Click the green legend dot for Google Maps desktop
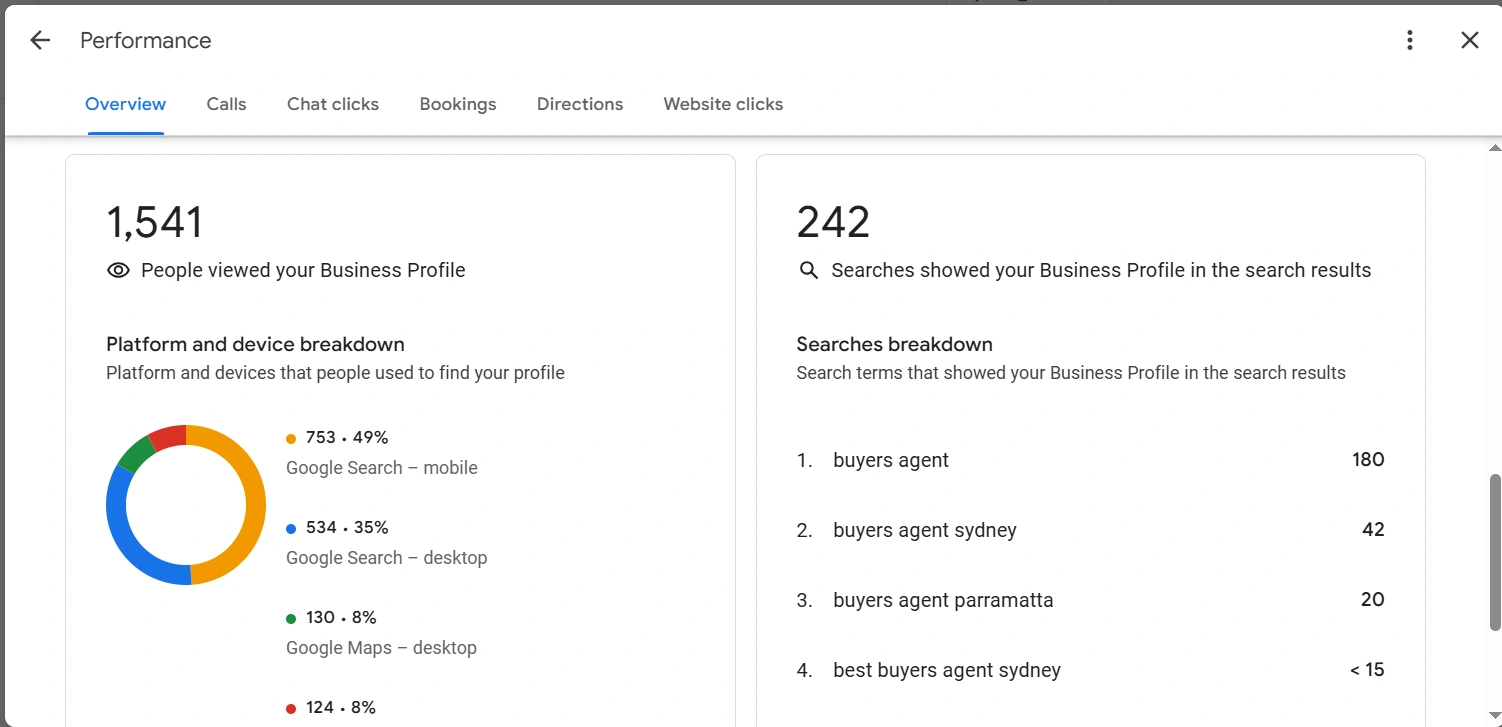Image resolution: width=1502 pixels, height=727 pixels. (x=290, y=617)
